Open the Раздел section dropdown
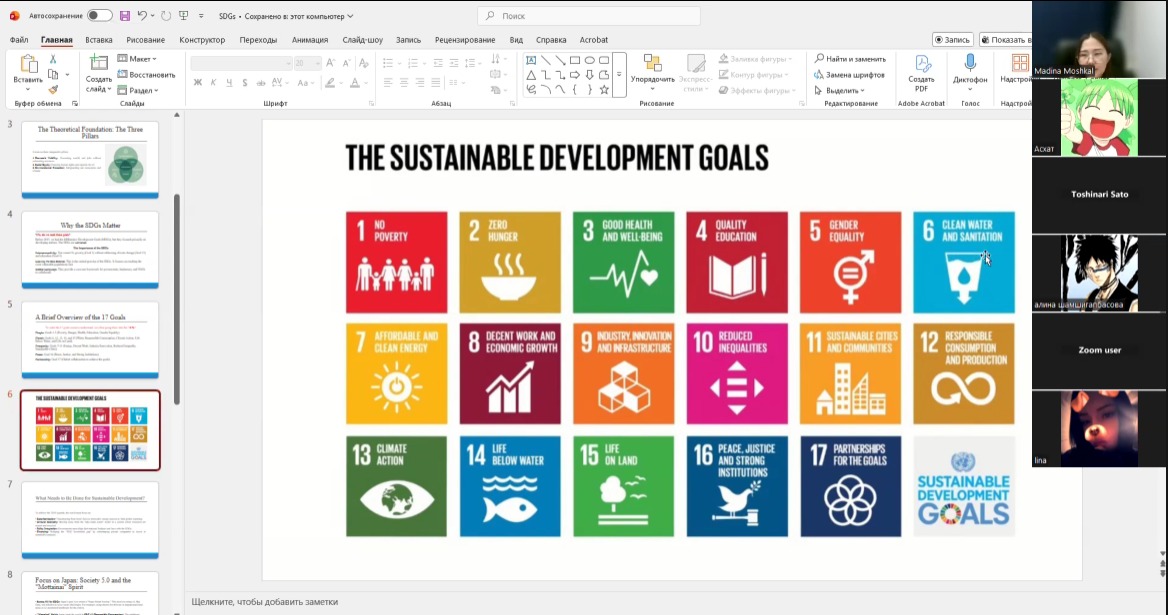Viewport: 1168px width, 615px height. click(139, 90)
